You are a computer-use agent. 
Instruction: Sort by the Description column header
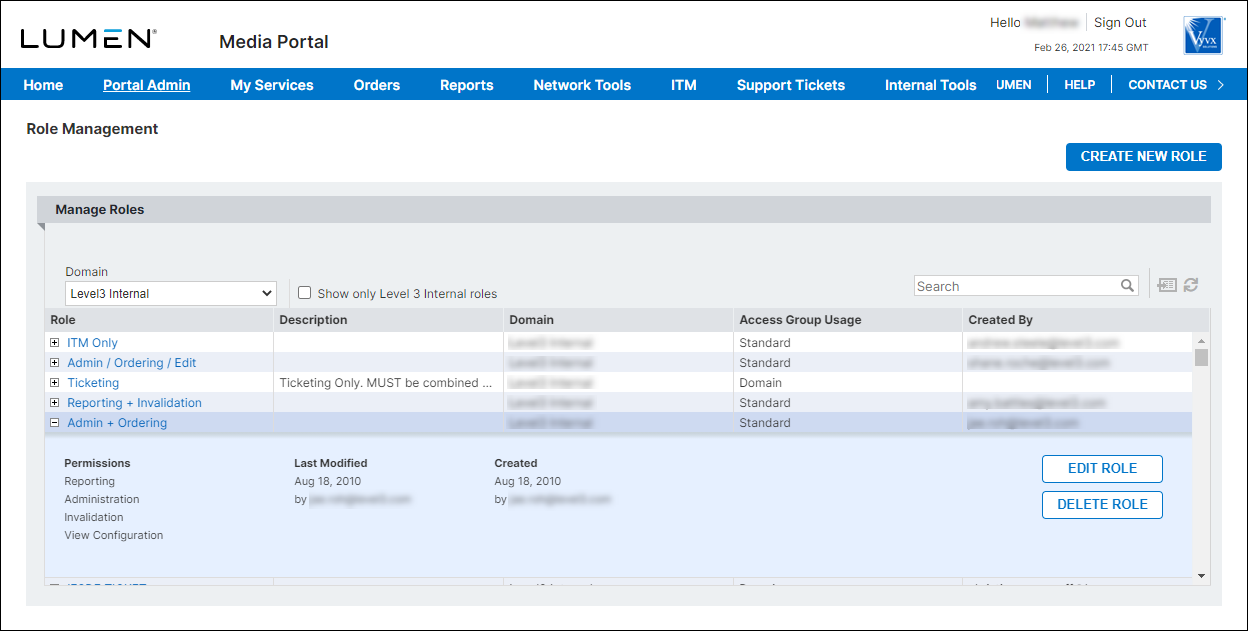pos(389,320)
